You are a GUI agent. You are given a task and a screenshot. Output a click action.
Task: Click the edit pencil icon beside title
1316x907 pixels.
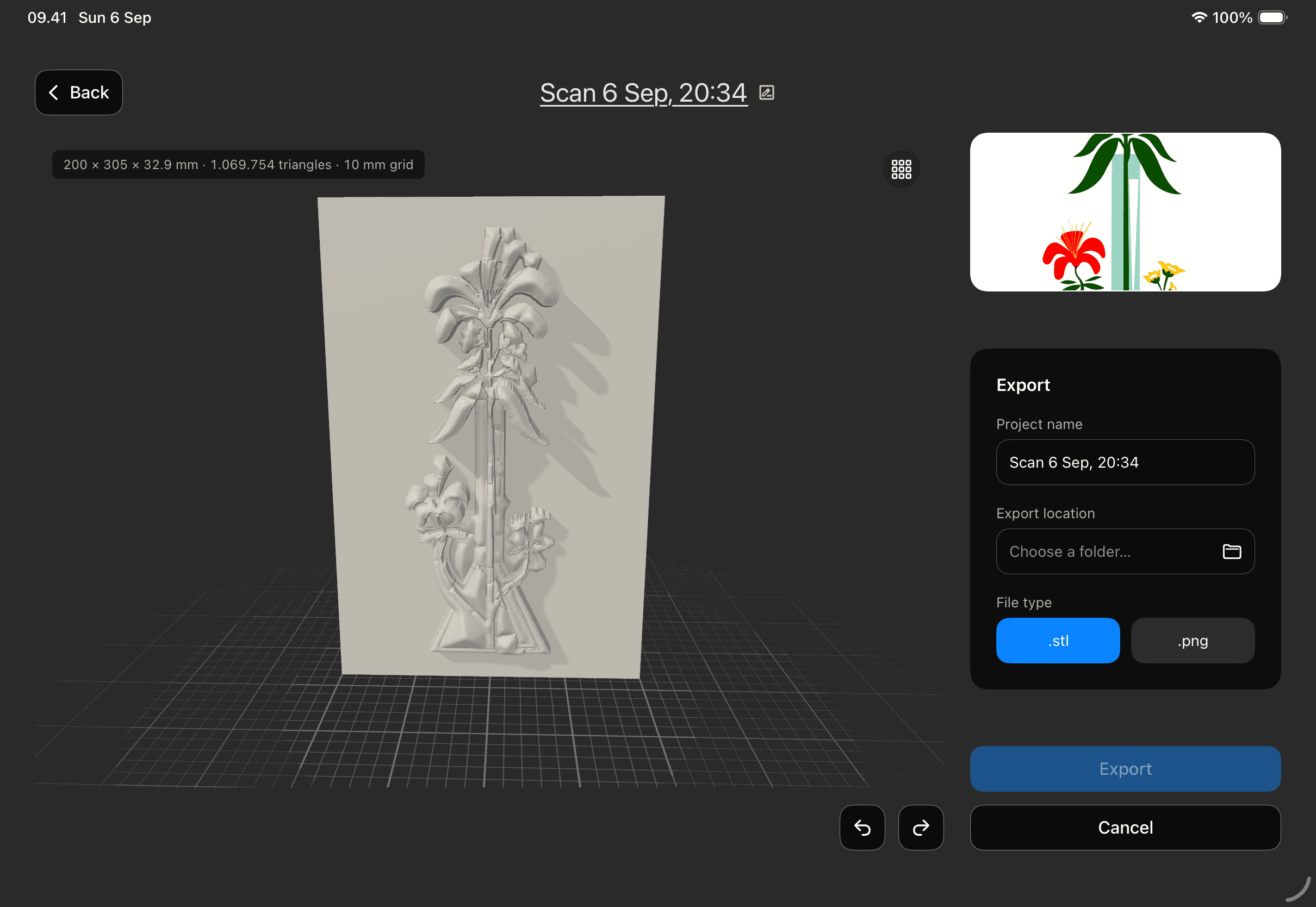click(x=767, y=92)
